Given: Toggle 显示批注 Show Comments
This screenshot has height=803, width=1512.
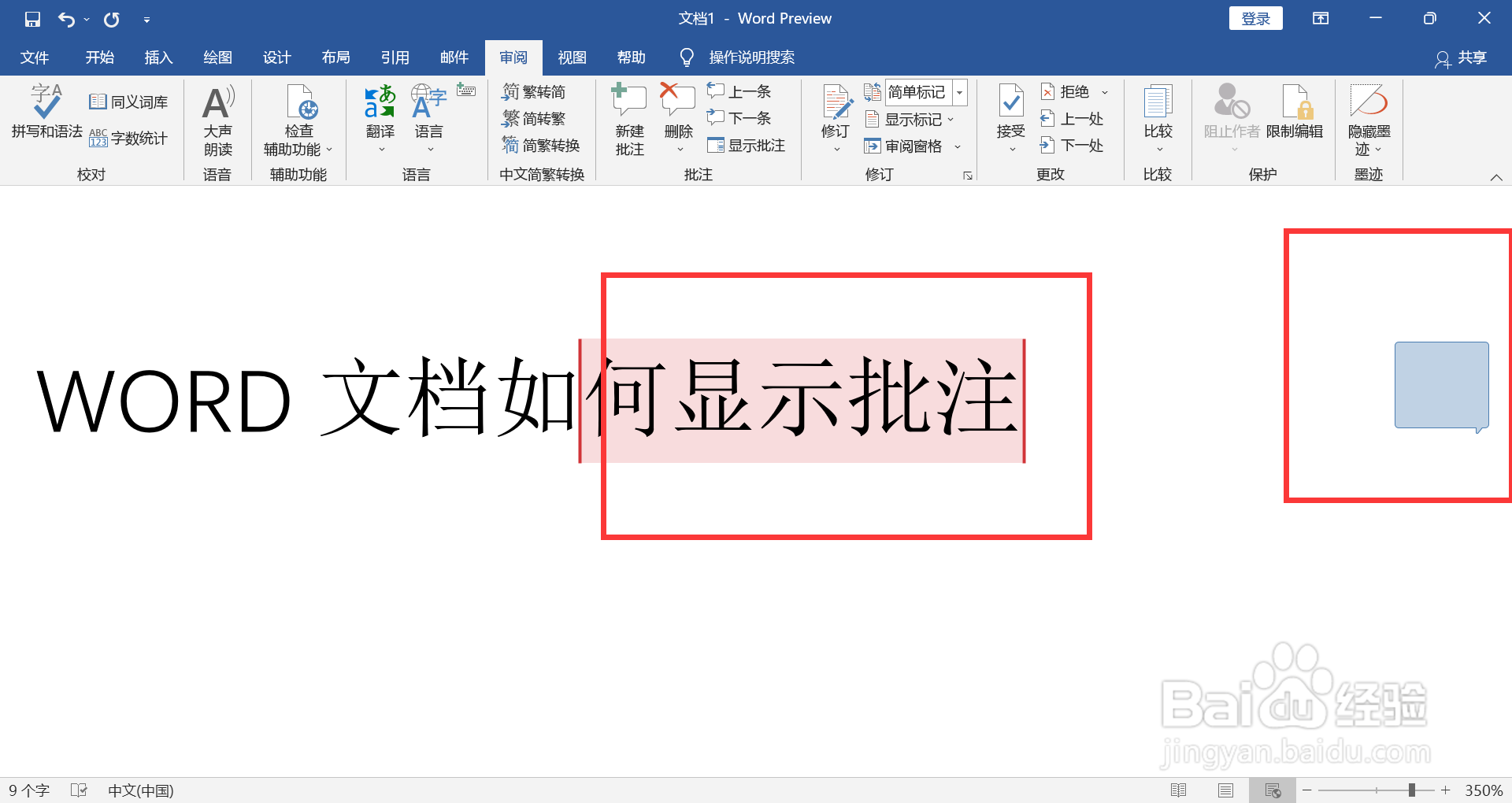Looking at the screenshot, I should (747, 145).
